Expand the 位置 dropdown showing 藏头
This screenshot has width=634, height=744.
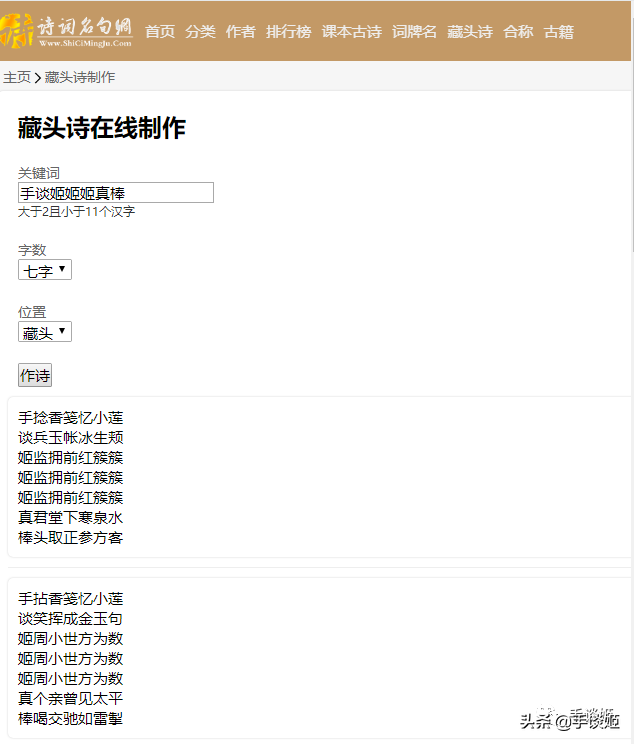click(45, 332)
